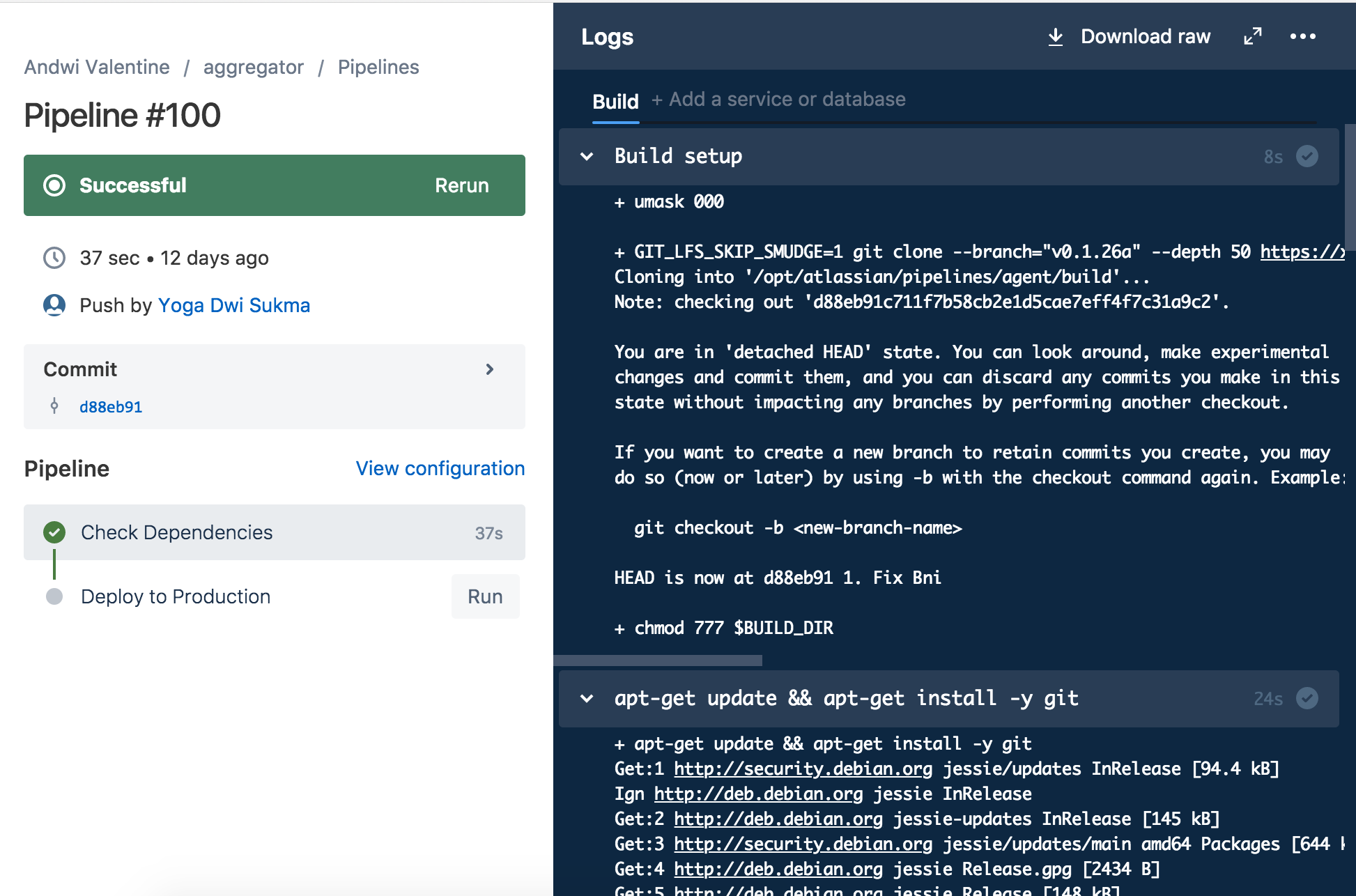
Task: Expand logs to fullscreen view
Action: coord(1253,36)
